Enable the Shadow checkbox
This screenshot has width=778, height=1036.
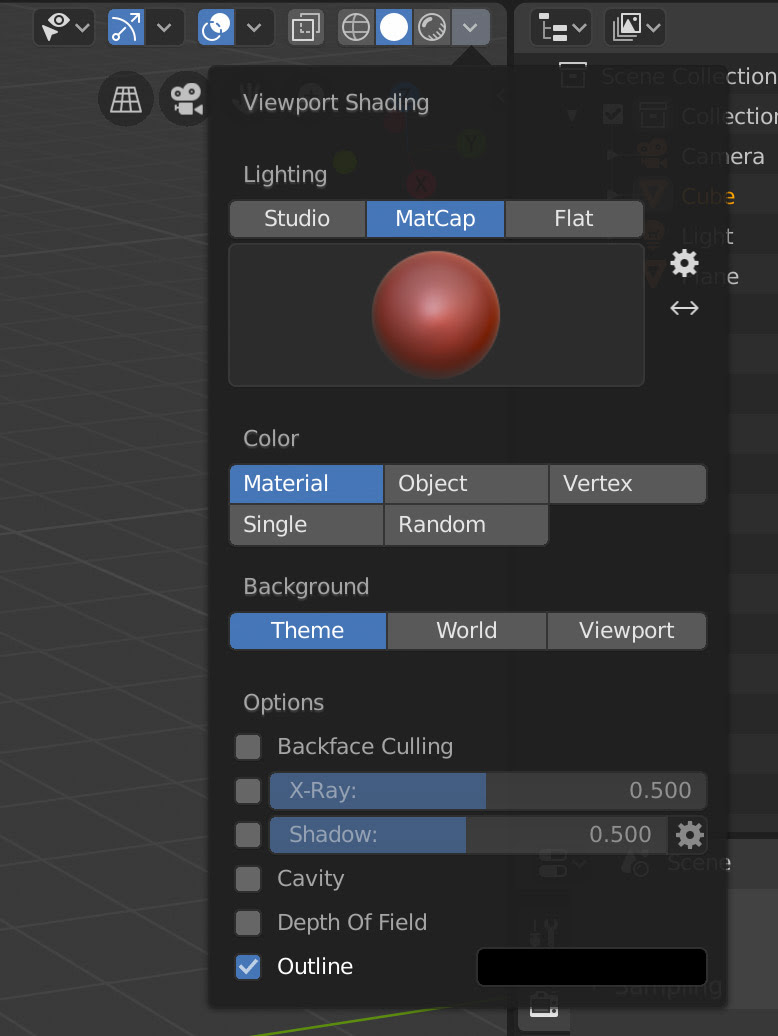[248, 834]
